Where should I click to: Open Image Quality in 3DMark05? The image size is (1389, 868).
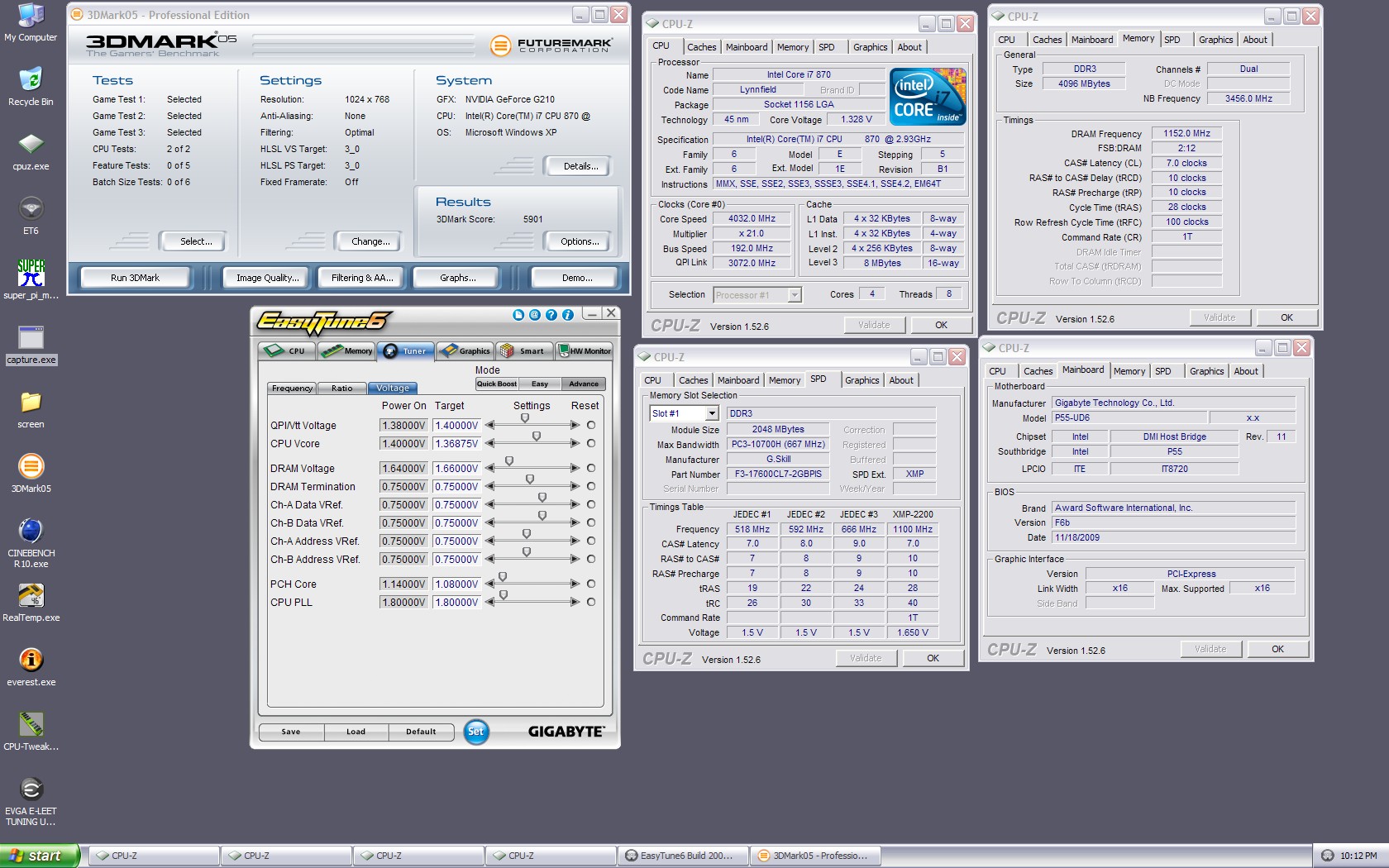point(267,278)
